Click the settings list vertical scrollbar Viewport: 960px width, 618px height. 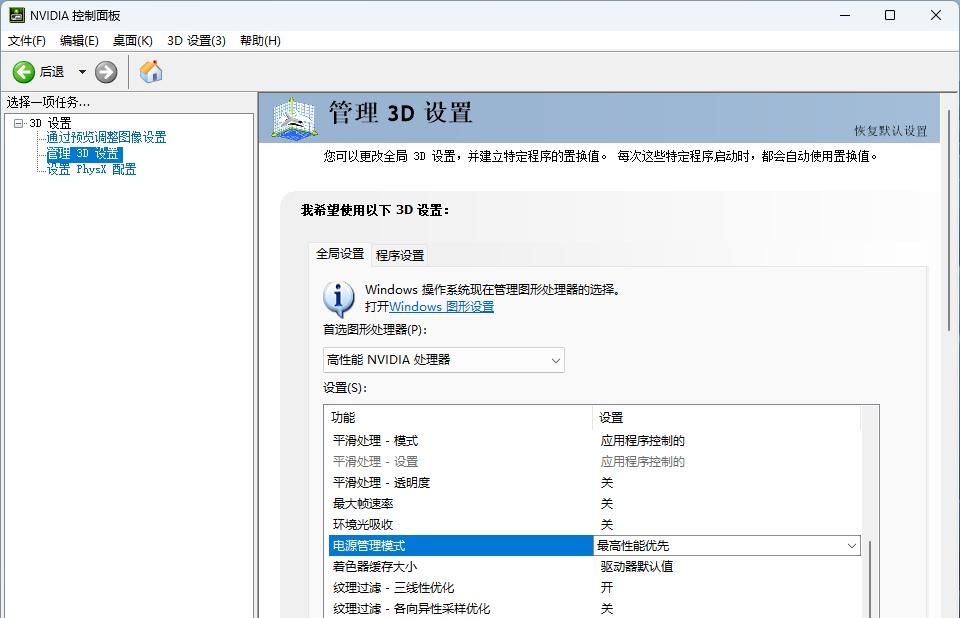click(869, 579)
